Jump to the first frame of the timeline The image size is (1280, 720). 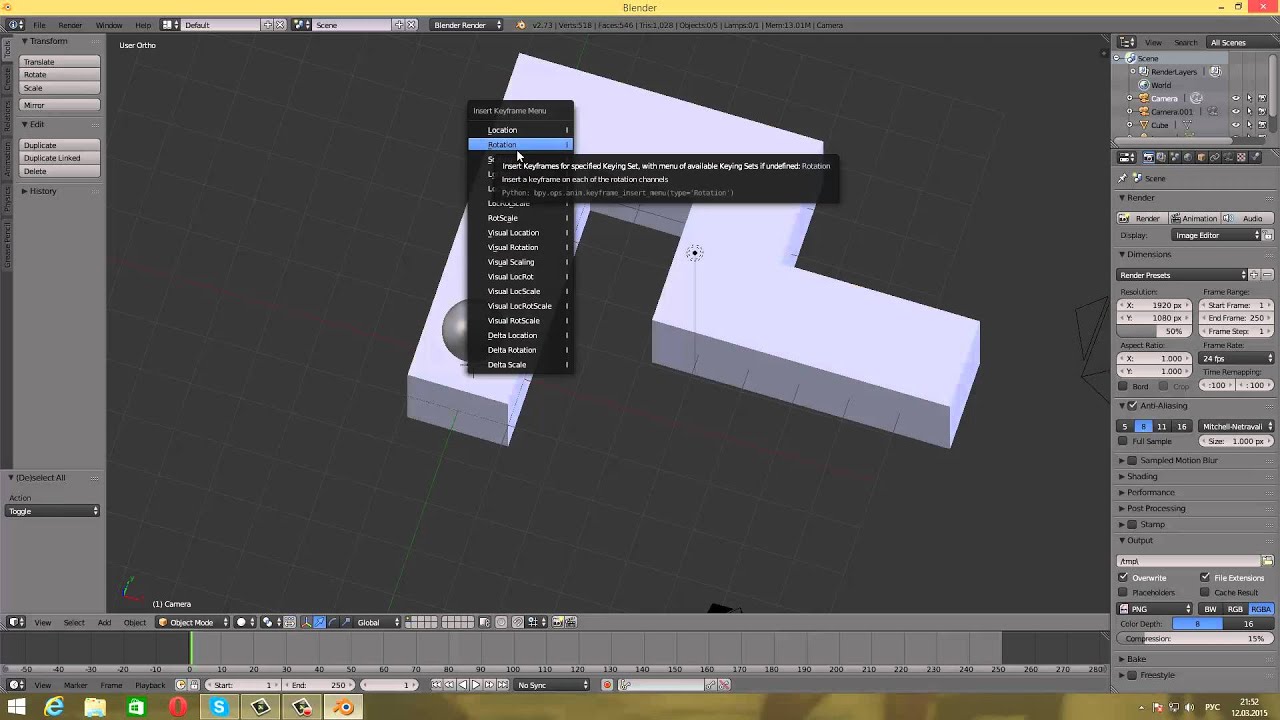click(x=437, y=685)
